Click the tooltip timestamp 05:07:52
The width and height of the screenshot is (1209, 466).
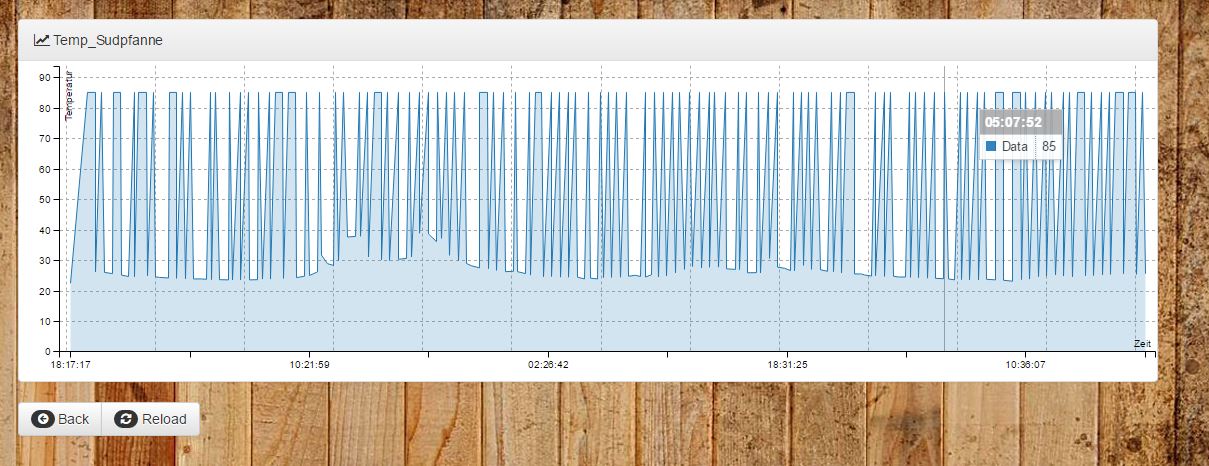(x=1013, y=122)
